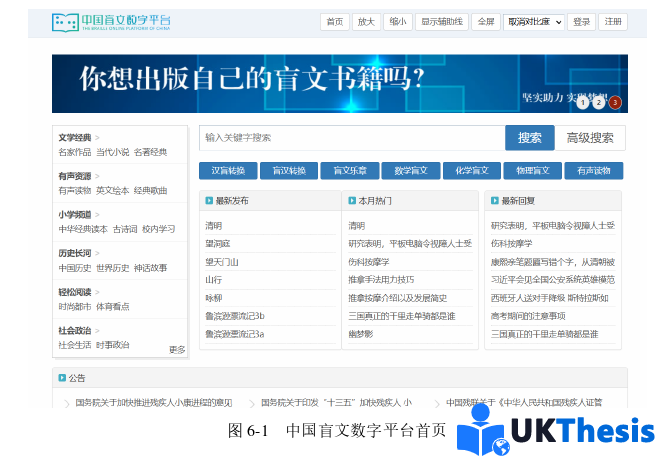Select the 盲汉转换 tab
The height and width of the screenshot is (456, 667).
click(x=289, y=171)
